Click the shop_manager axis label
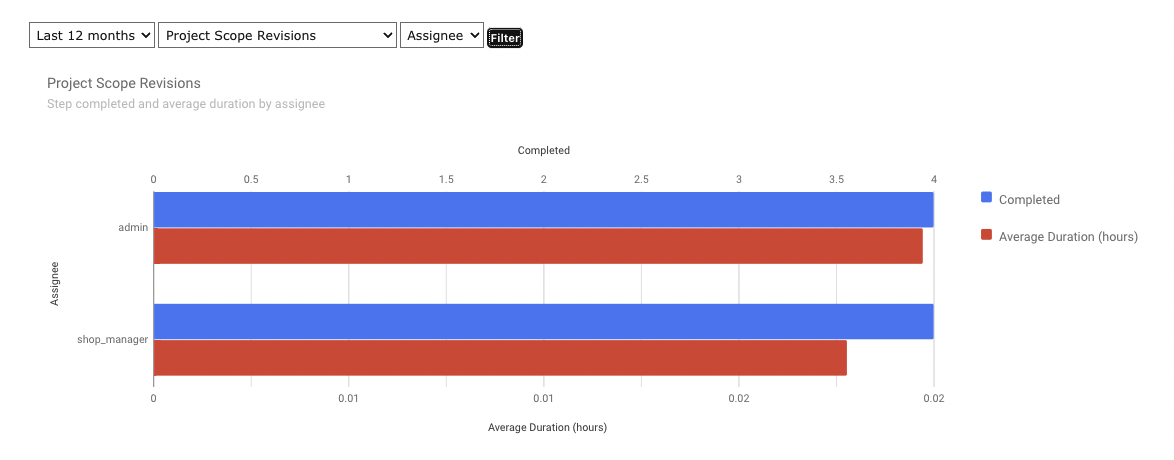Image resolution: width=1174 pixels, height=460 pixels. pyautogui.click(x=113, y=340)
